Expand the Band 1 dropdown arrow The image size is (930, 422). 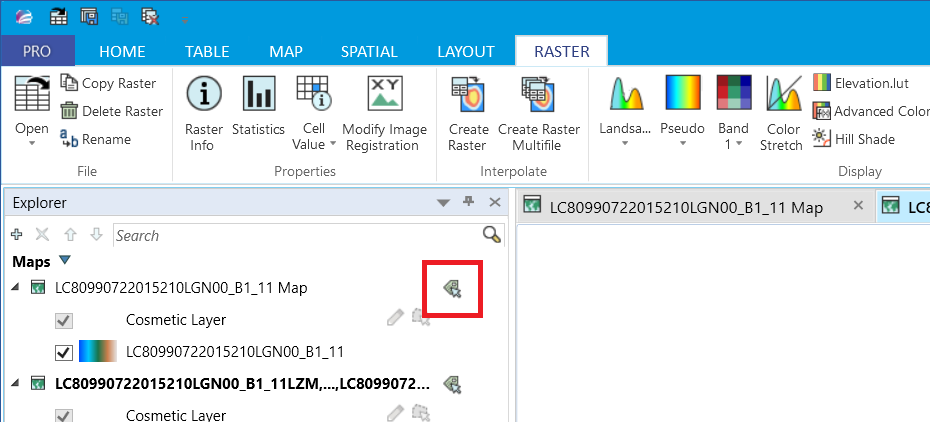click(x=739, y=144)
